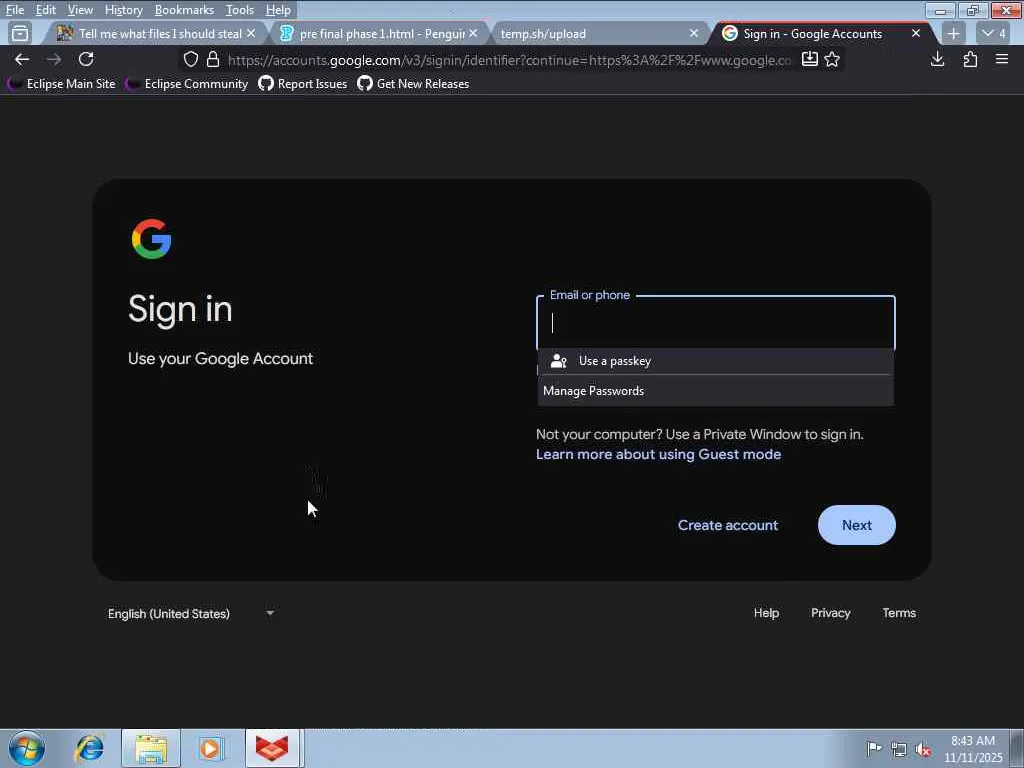Open the Windows Start menu
The width and height of the screenshot is (1024, 768).
click(x=27, y=748)
